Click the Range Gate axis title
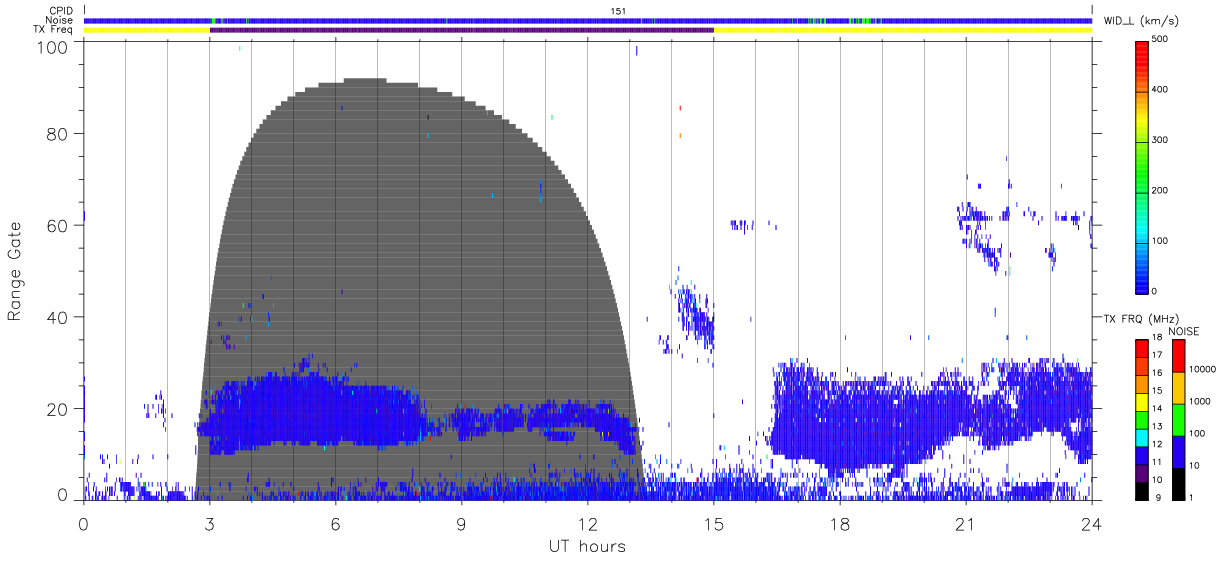The image size is (1228, 567). tap(15, 271)
